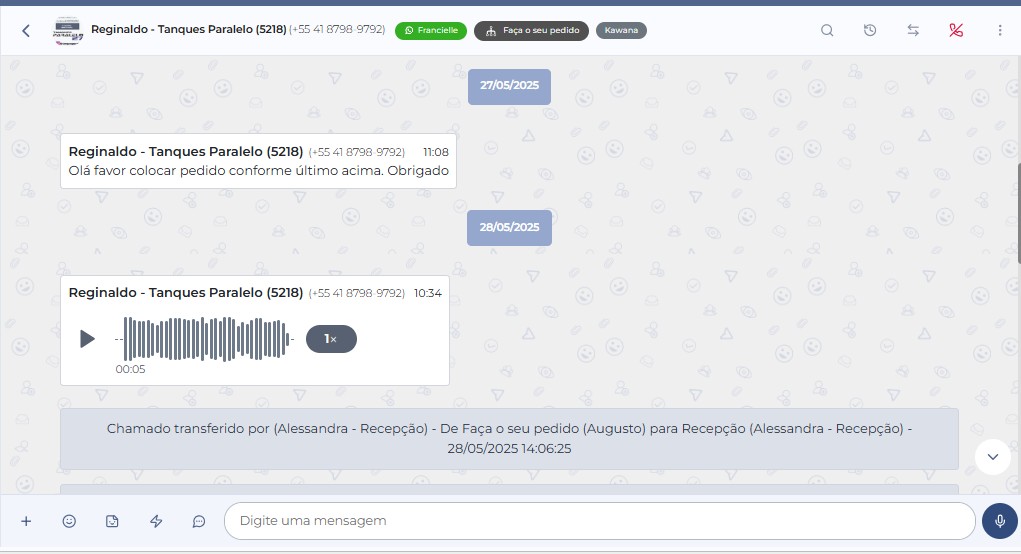The height and width of the screenshot is (554, 1021).
Task: Click the Kawana tag
Action: point(621,30)
